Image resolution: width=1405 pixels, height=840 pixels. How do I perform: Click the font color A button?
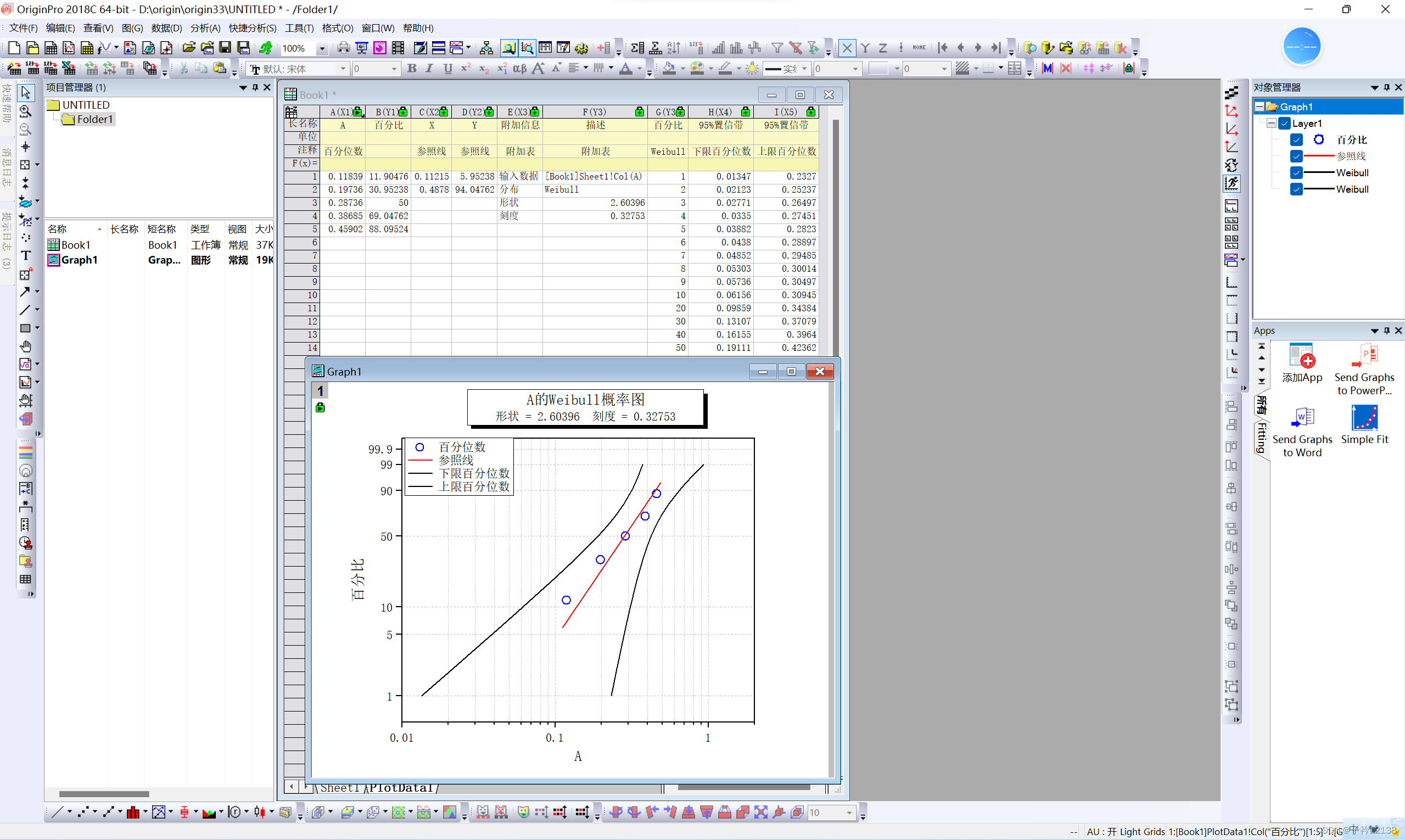[625, 69]
